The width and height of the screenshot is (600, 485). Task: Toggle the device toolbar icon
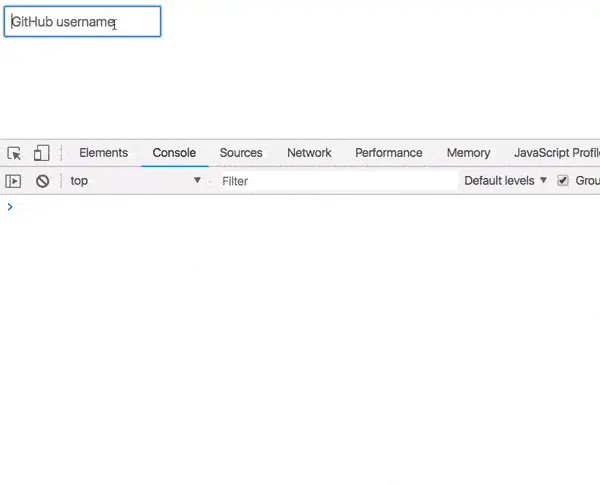click(41, 153)
